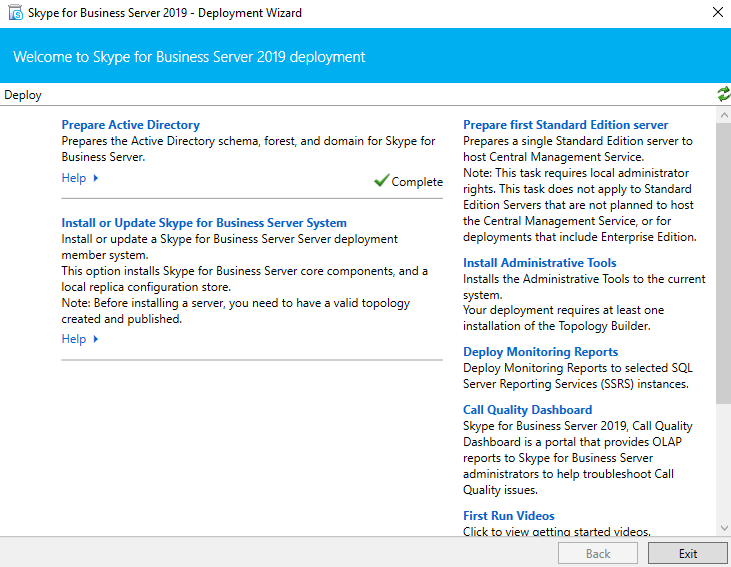The height and width of the screenshot is (567, 731).
Task: Open Prepare first Standard Edition server
Action: 565,125
